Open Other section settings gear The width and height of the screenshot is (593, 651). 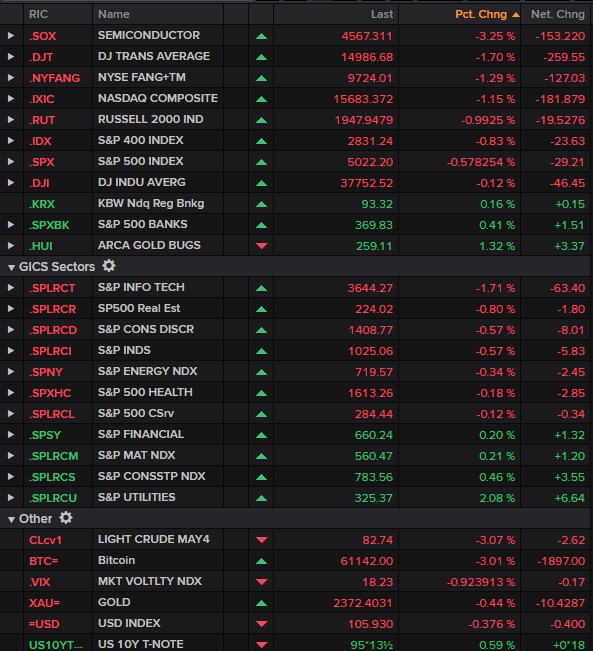(66, 518)
